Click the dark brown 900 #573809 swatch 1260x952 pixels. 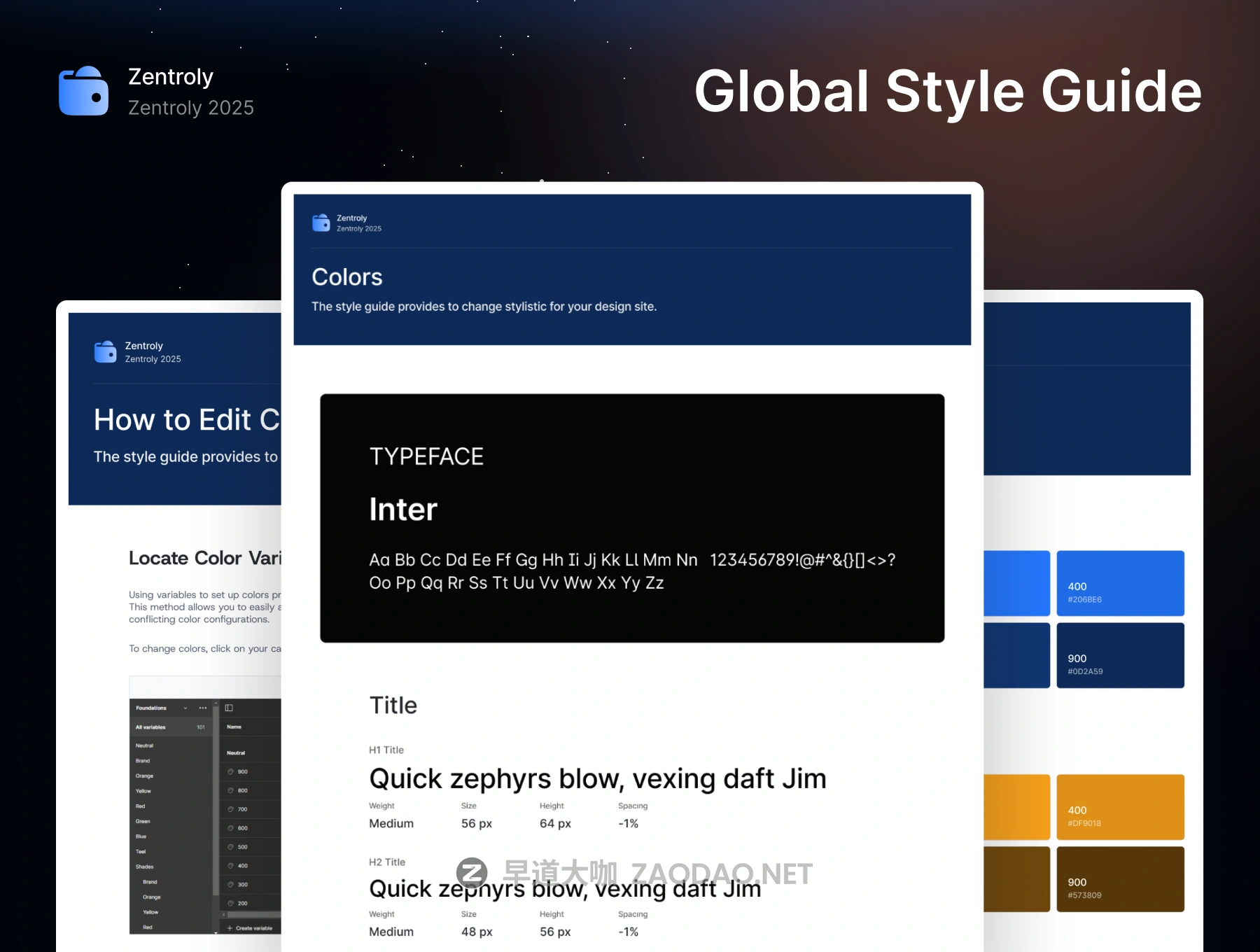(1120, 879)
